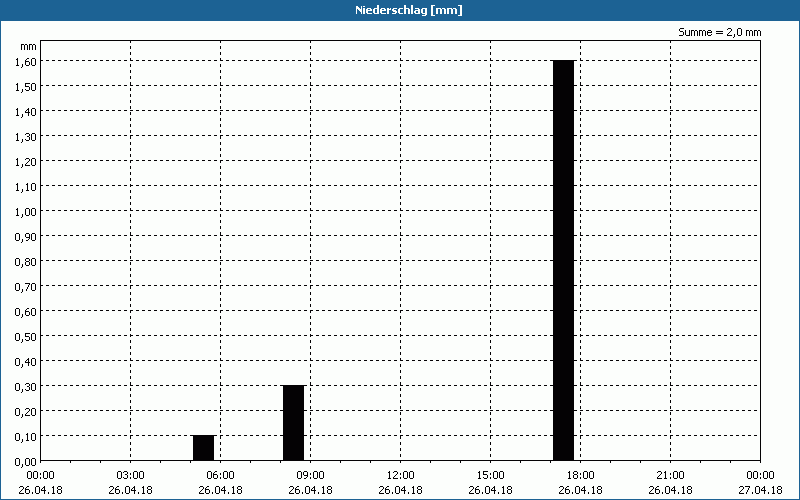Viewport: 800px width, 500px height.
Task: Click the 0,10 mm bar near 06:00
Action: [204, 448]
